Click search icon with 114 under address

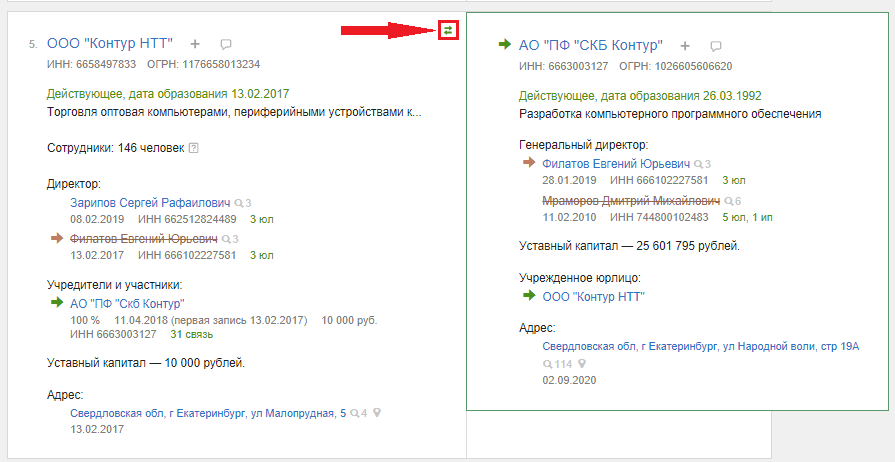tap(548, 364)
